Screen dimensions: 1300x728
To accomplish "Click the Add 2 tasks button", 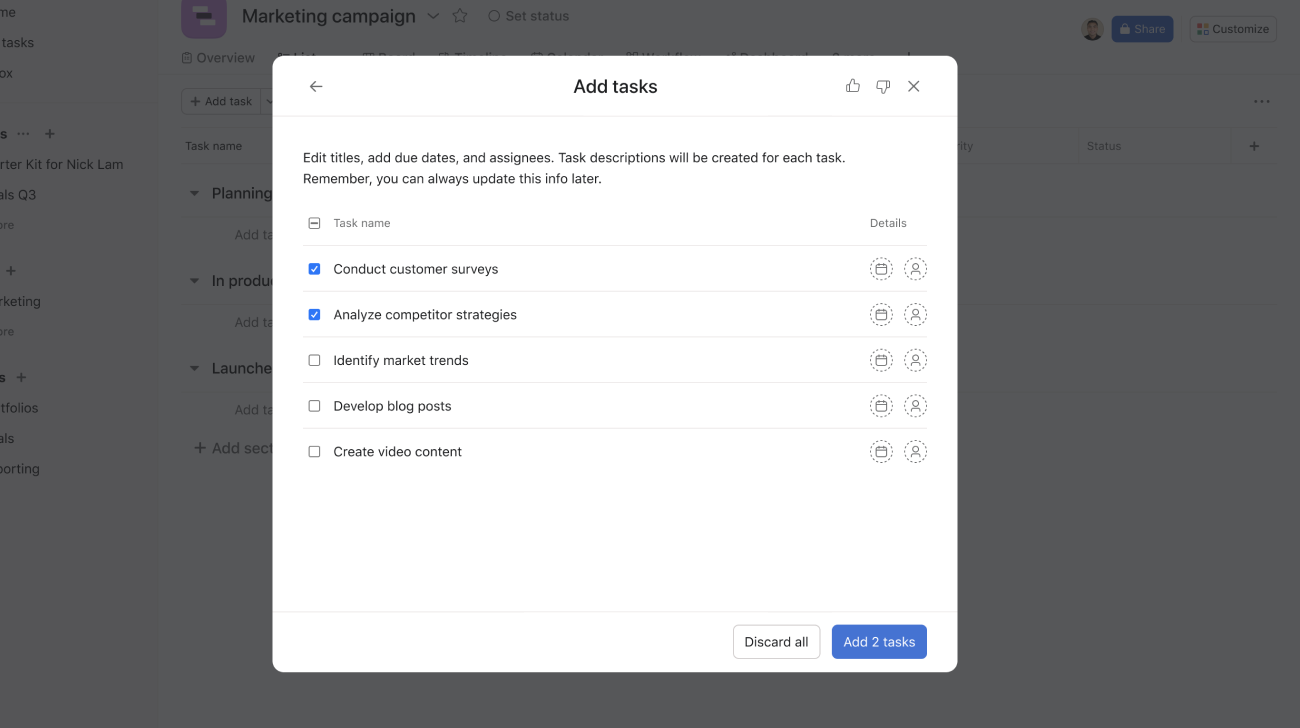I will 879,641.
